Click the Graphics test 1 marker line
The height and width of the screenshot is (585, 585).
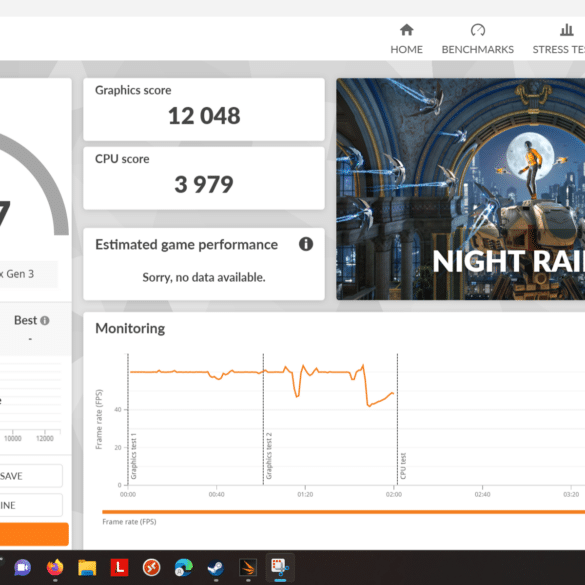tap(128, 419)
